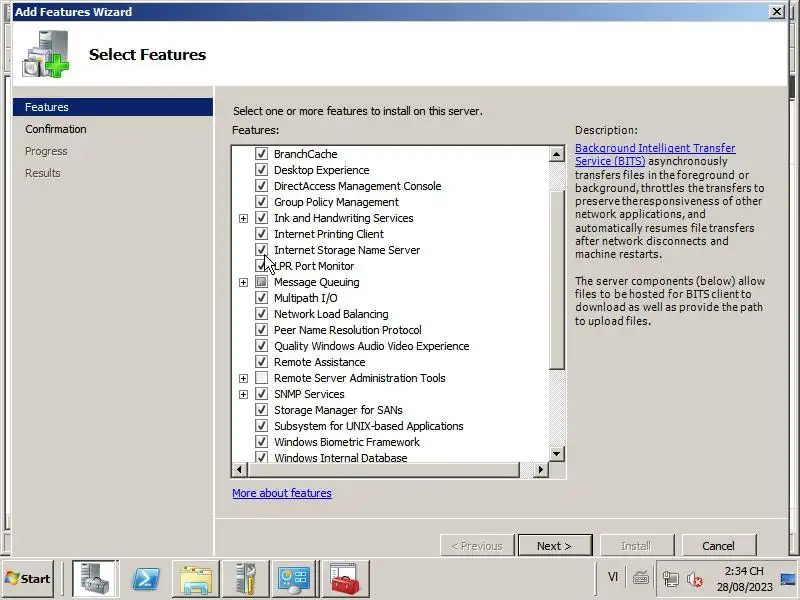The image size is (800, 600).
Task: Click features list scroll down arrow
Action: 557,453
